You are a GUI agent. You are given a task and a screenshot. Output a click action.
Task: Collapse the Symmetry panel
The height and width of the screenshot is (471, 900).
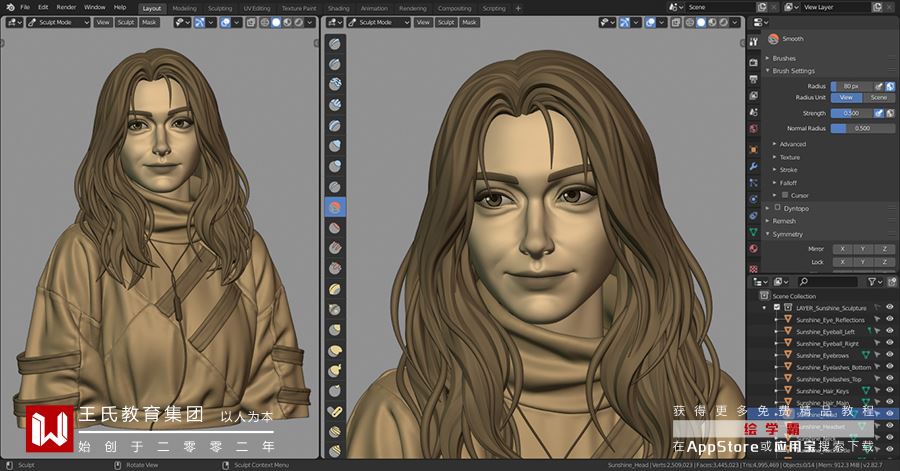pyautogui.click(x=788, y=234)
